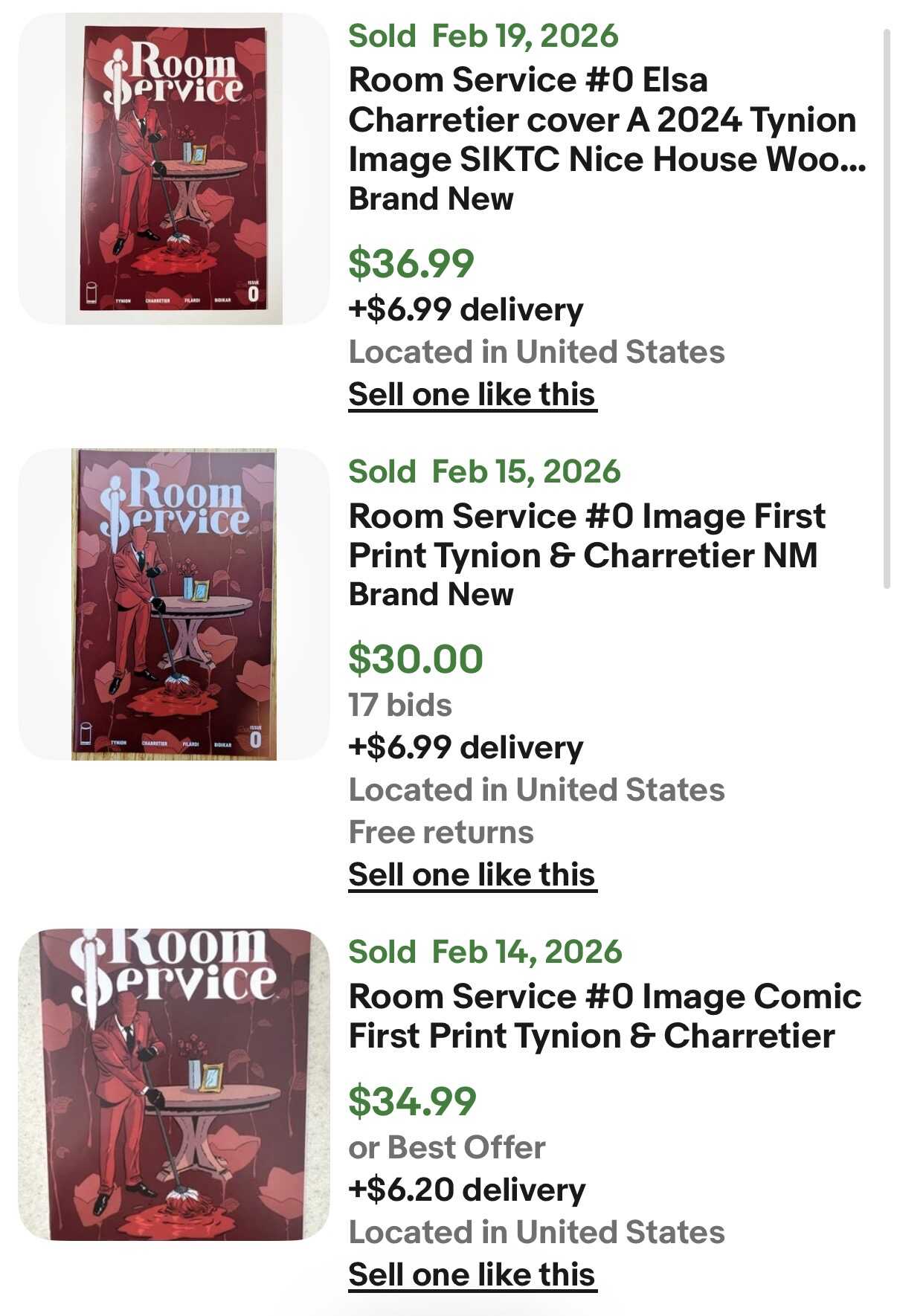Click 'Sell one like this' under $36.99 listing

472,395
